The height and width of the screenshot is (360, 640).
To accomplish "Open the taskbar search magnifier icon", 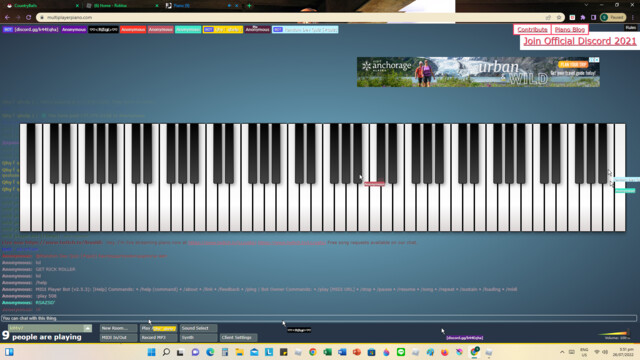I will tap(166, 352).
